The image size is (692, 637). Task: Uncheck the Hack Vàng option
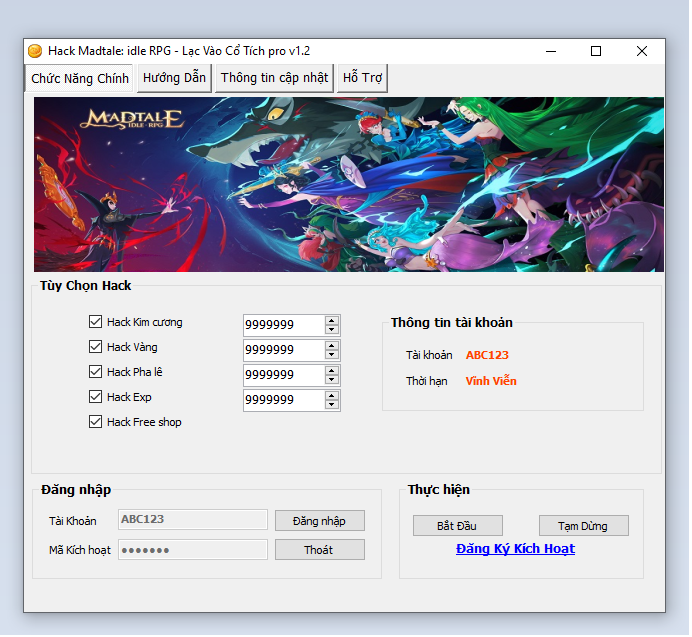pyautogui.click(x=96, y=347)
